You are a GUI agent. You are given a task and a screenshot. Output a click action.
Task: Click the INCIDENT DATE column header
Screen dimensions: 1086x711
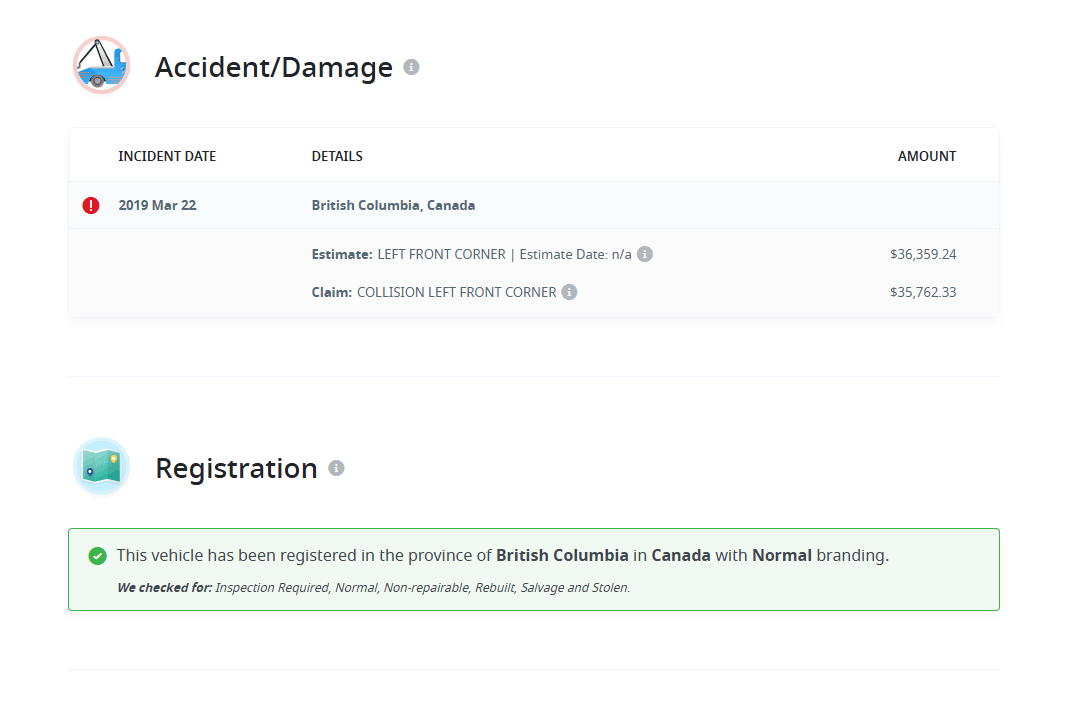pos(167,156)
